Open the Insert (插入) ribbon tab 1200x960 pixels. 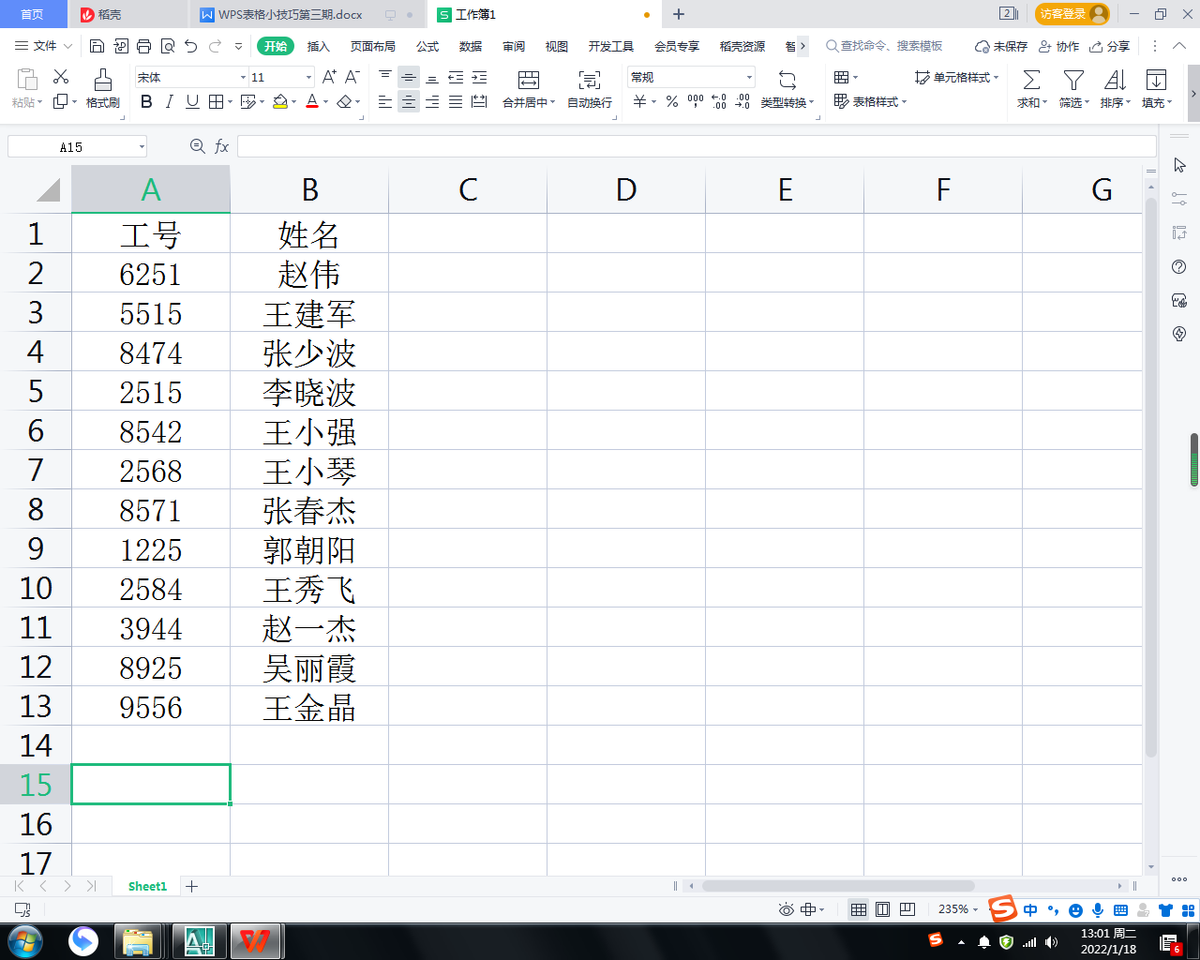318,46
